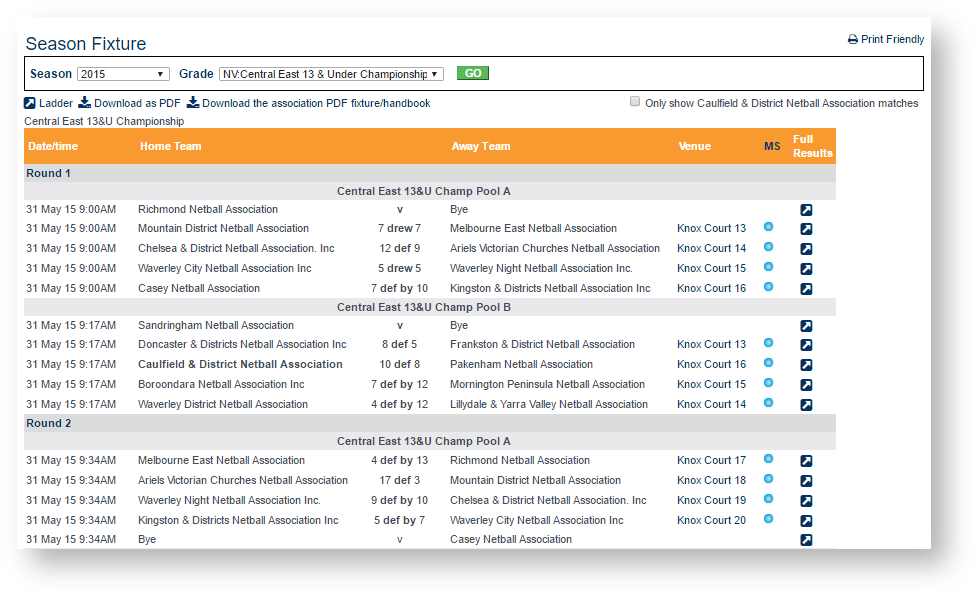979x597 pixels.
Task: Open full results for Caulfield 10 def 8
Action: tap(806, 365)
